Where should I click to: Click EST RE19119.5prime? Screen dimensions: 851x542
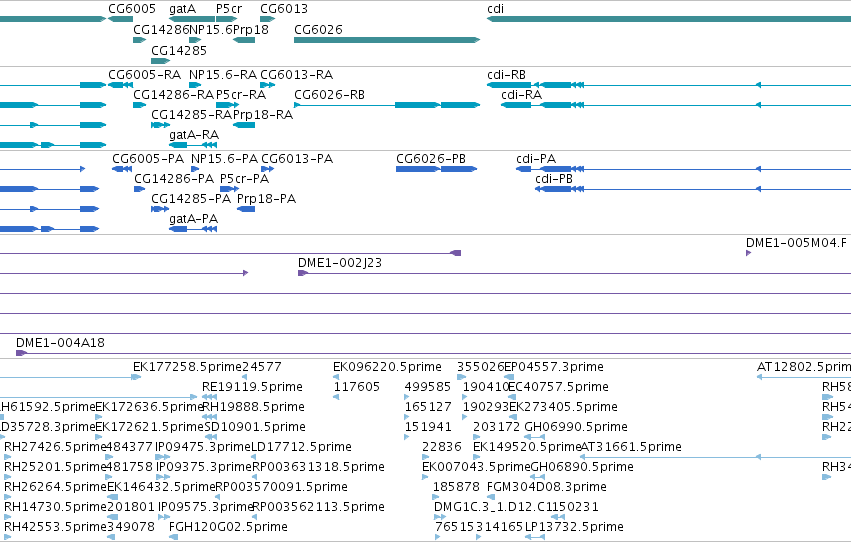click(x=252, y=387)
